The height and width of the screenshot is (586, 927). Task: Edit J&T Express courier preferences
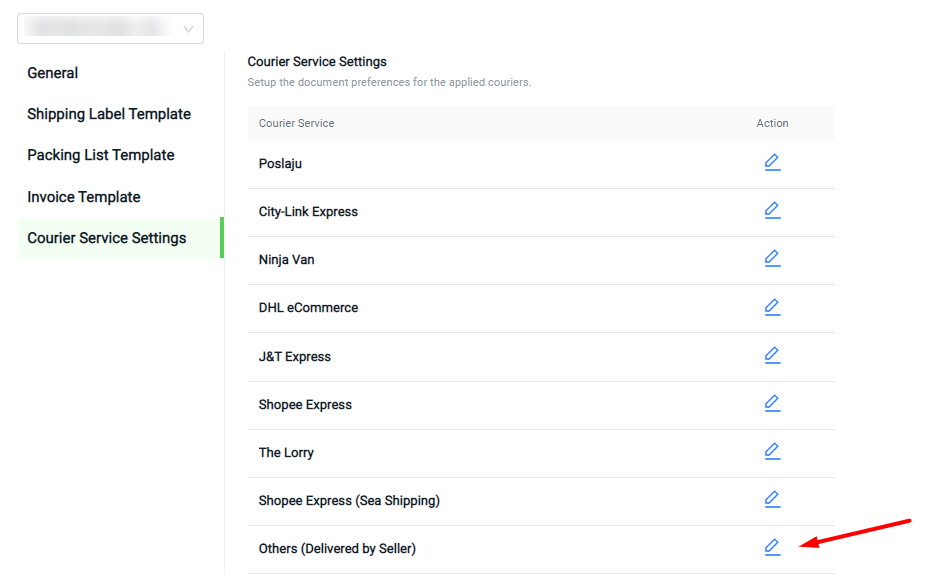772,355
